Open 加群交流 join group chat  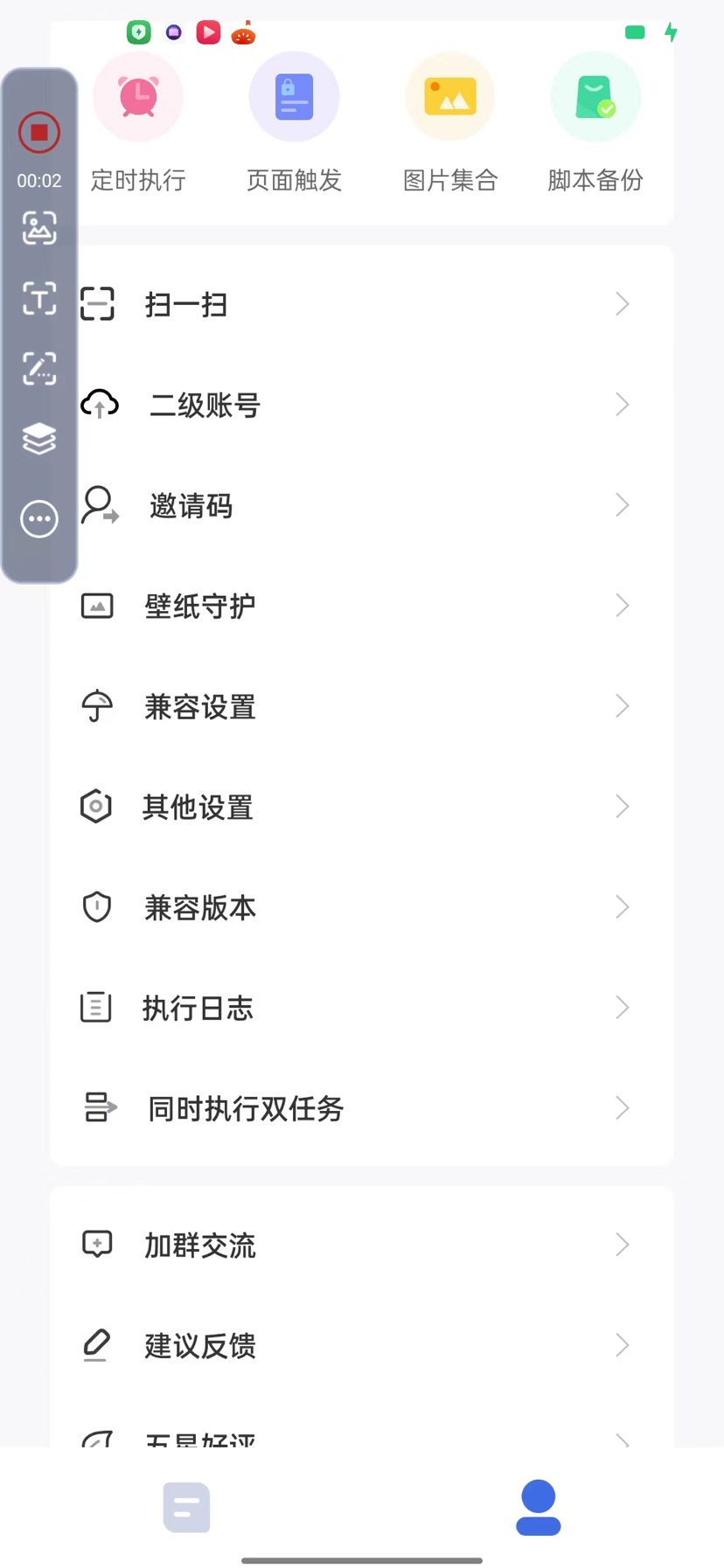(x=199, y=1245)
